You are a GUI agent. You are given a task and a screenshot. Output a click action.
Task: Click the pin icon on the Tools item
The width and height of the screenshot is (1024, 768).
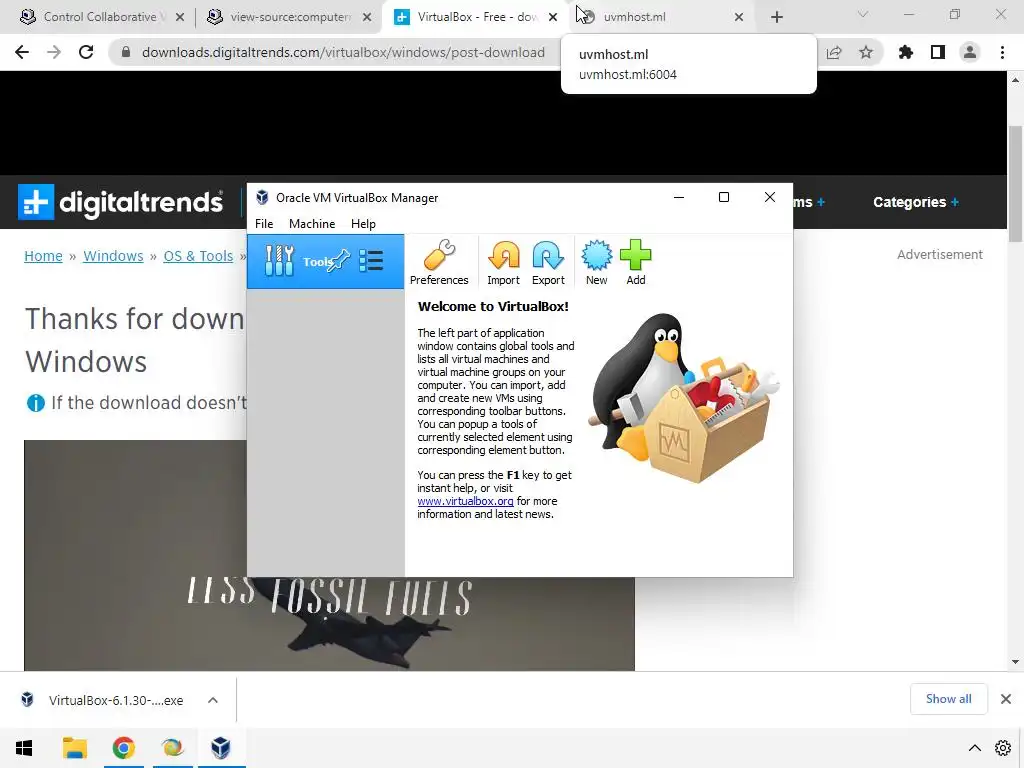[340, 261]
